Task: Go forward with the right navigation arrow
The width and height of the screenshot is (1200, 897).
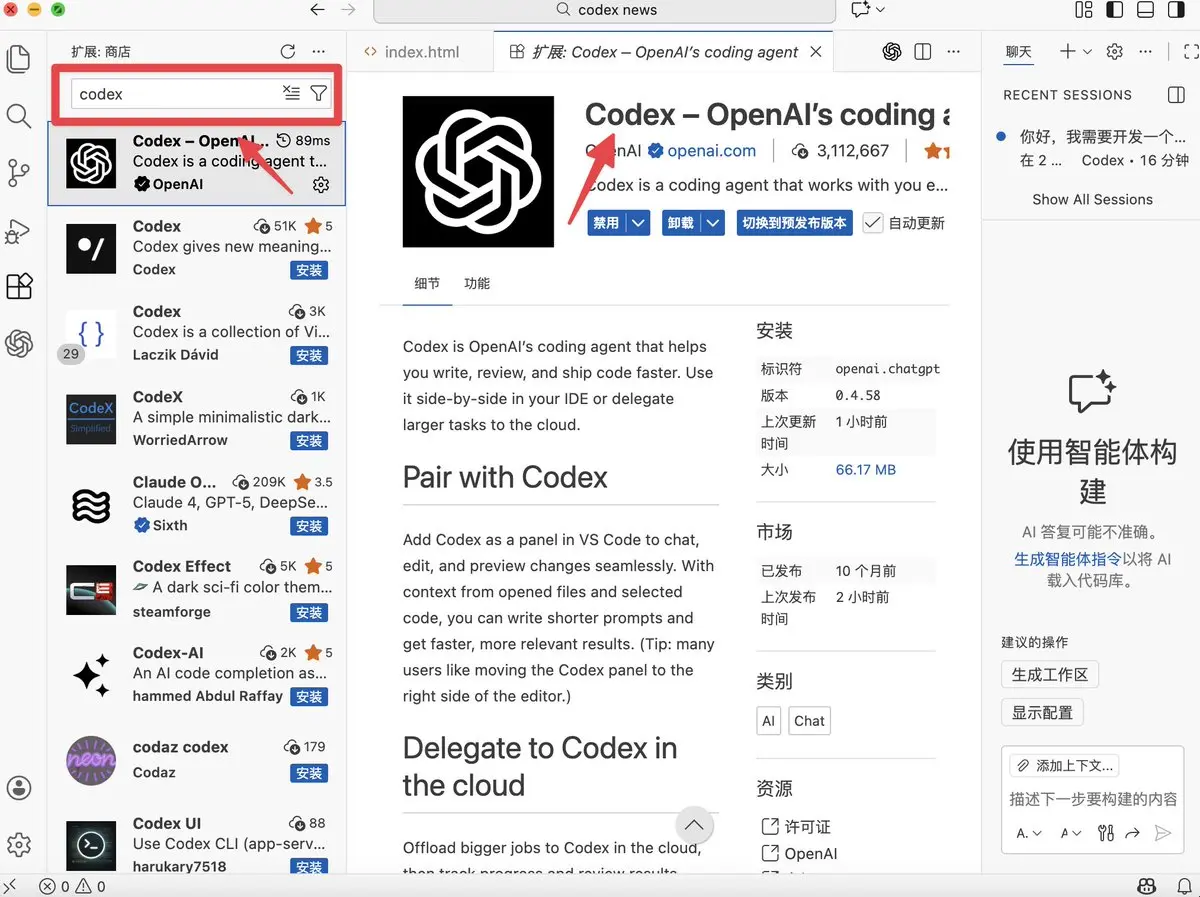Action: [348, 9]
